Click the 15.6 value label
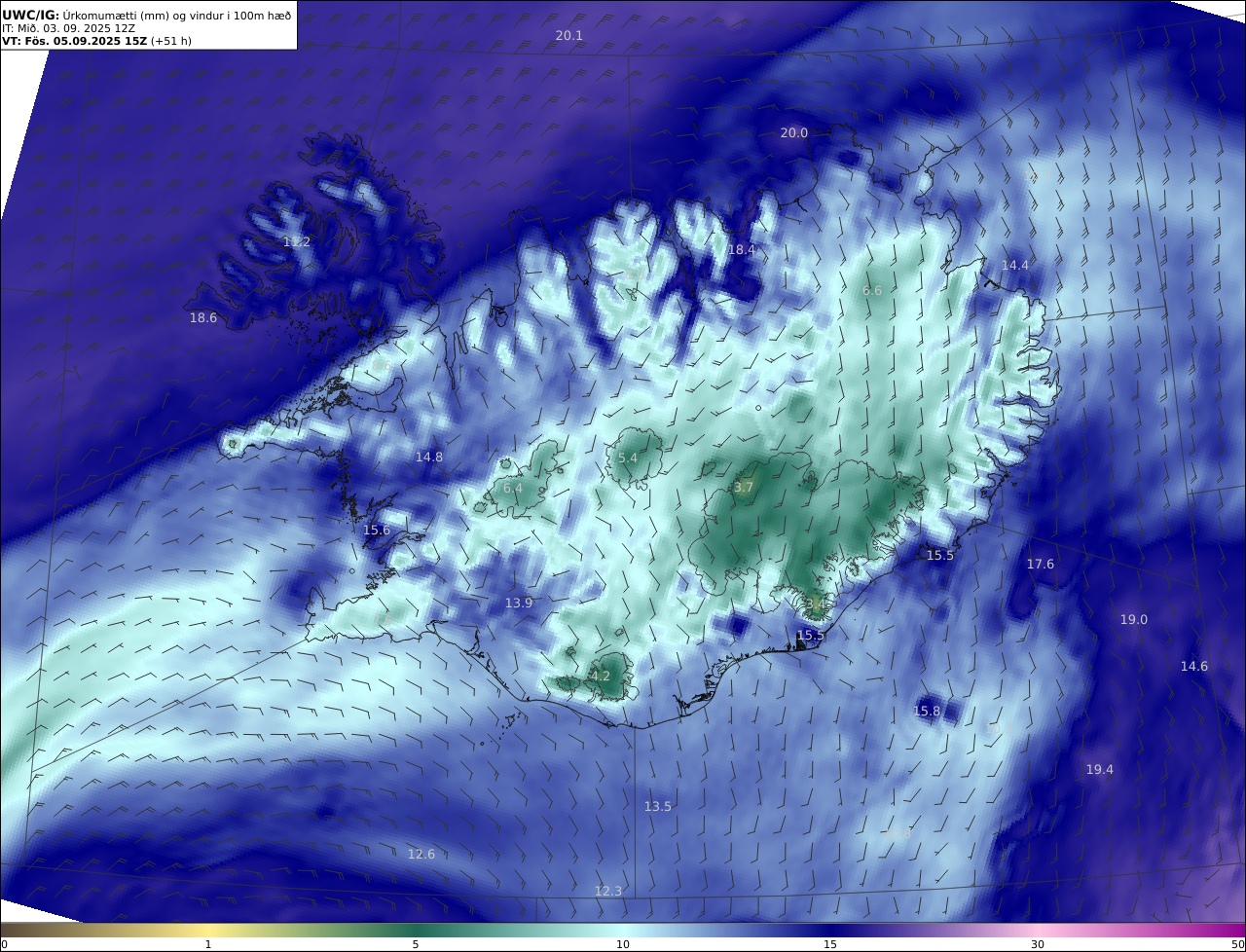 377,530
